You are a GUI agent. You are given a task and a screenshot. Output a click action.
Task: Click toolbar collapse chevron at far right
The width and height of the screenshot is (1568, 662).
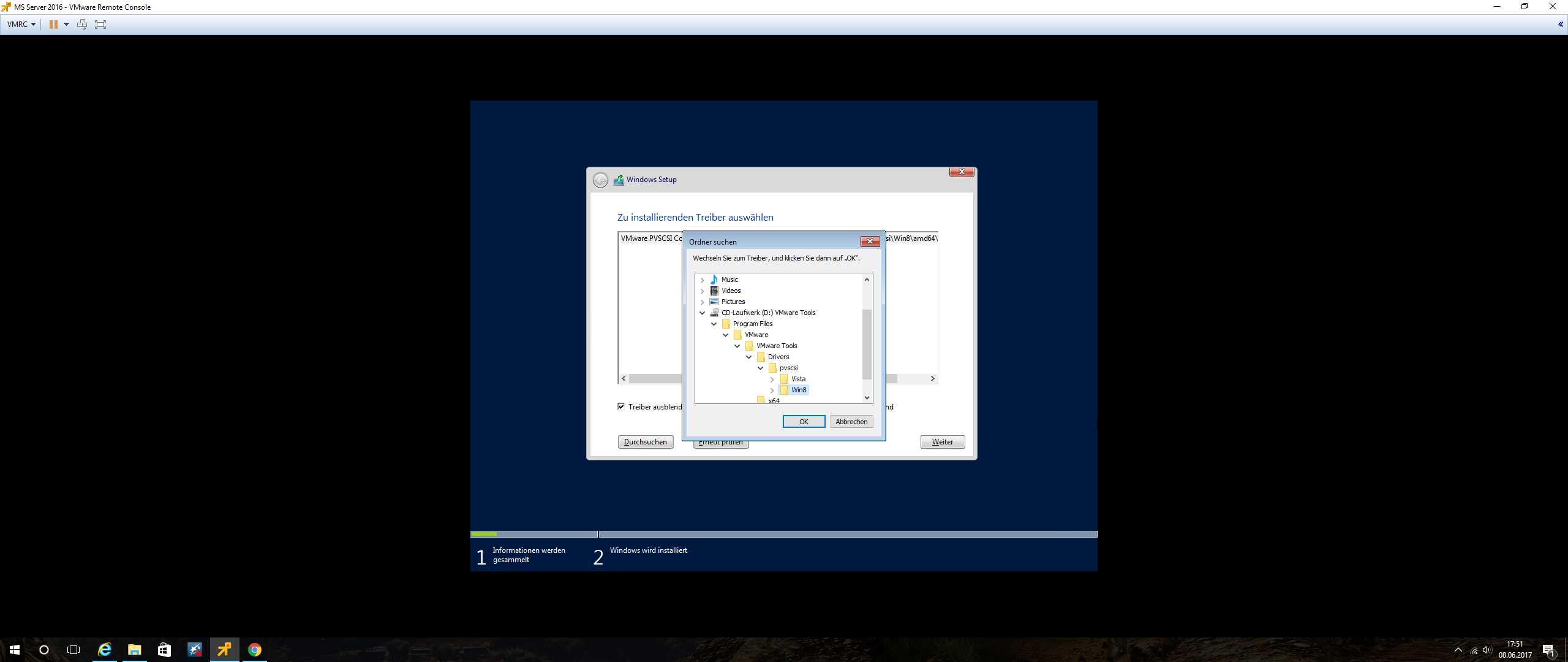tap(1560, 25)
